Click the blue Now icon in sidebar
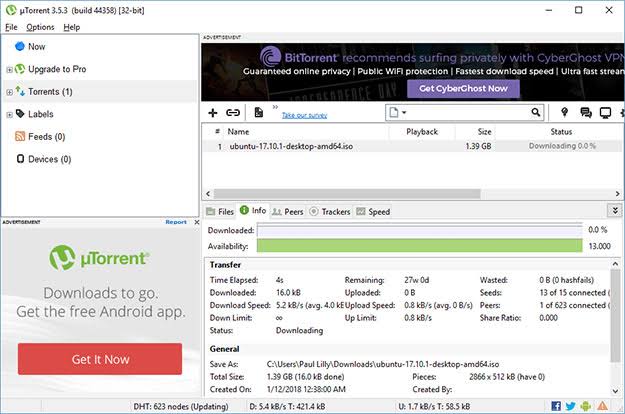The height and width of the screenshot is (414, 625). [20, 46]
